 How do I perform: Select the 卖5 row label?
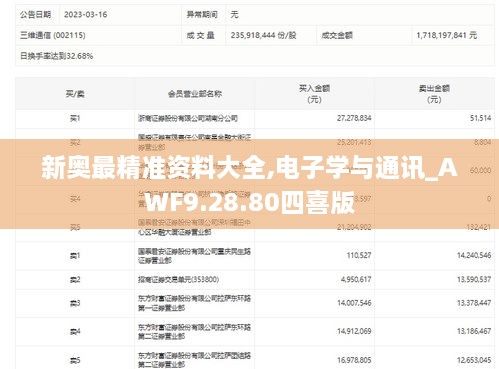[75, 361]
